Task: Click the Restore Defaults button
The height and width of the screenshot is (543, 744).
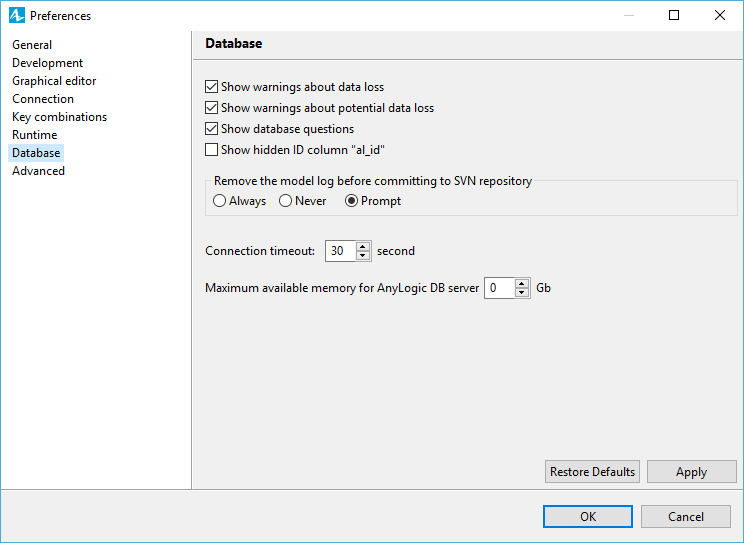Action: [x=592, y=472]
